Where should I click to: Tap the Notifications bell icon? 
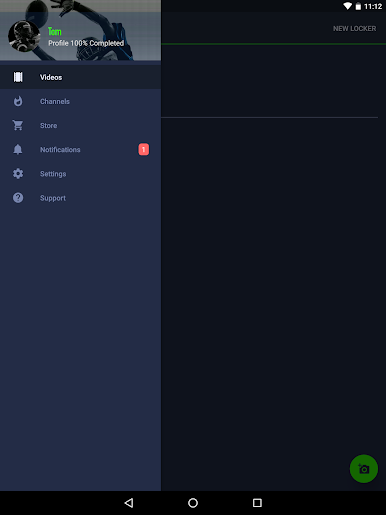[18, 149]
